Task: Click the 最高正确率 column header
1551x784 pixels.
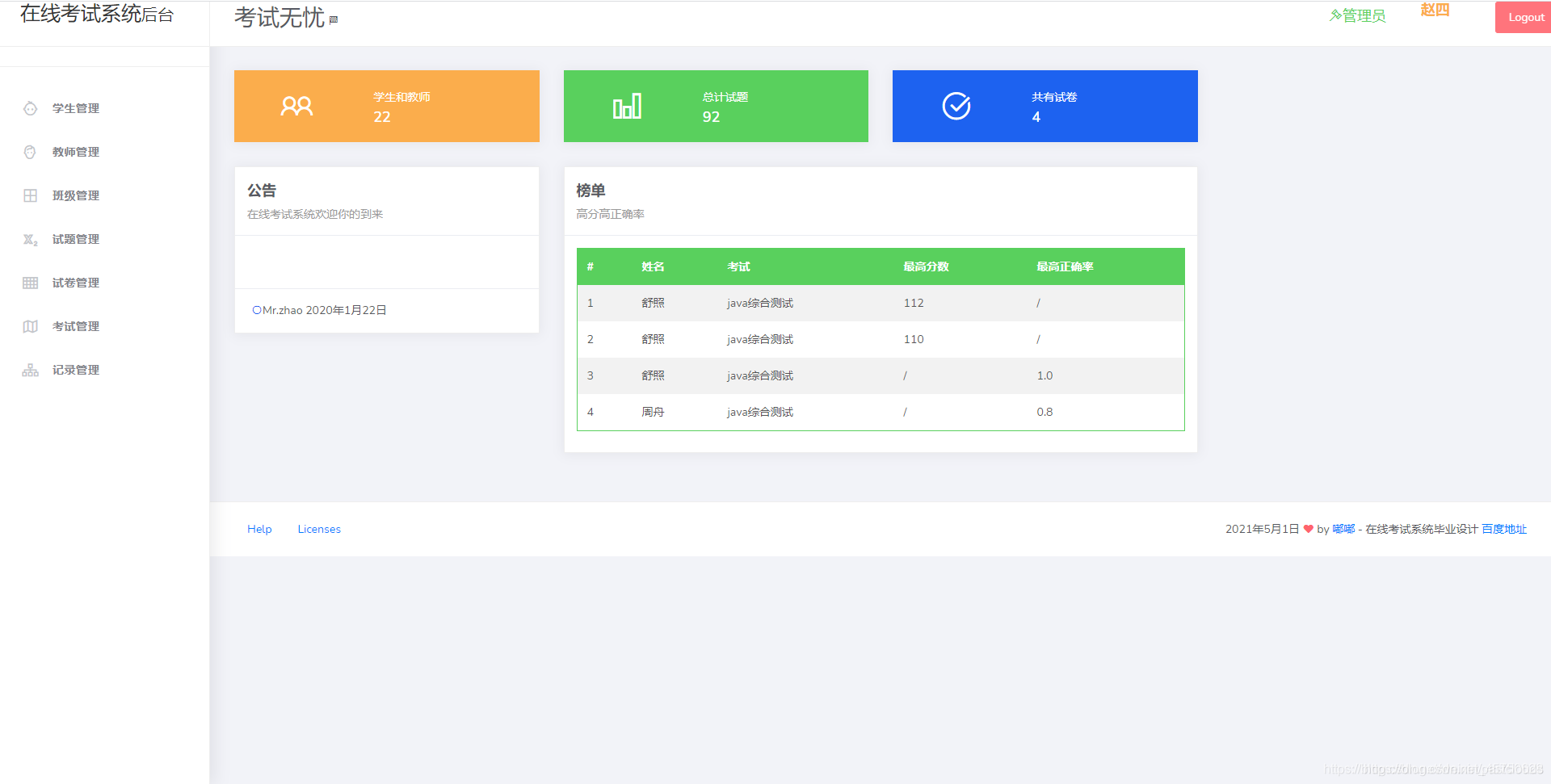Action: (1065, 266)
